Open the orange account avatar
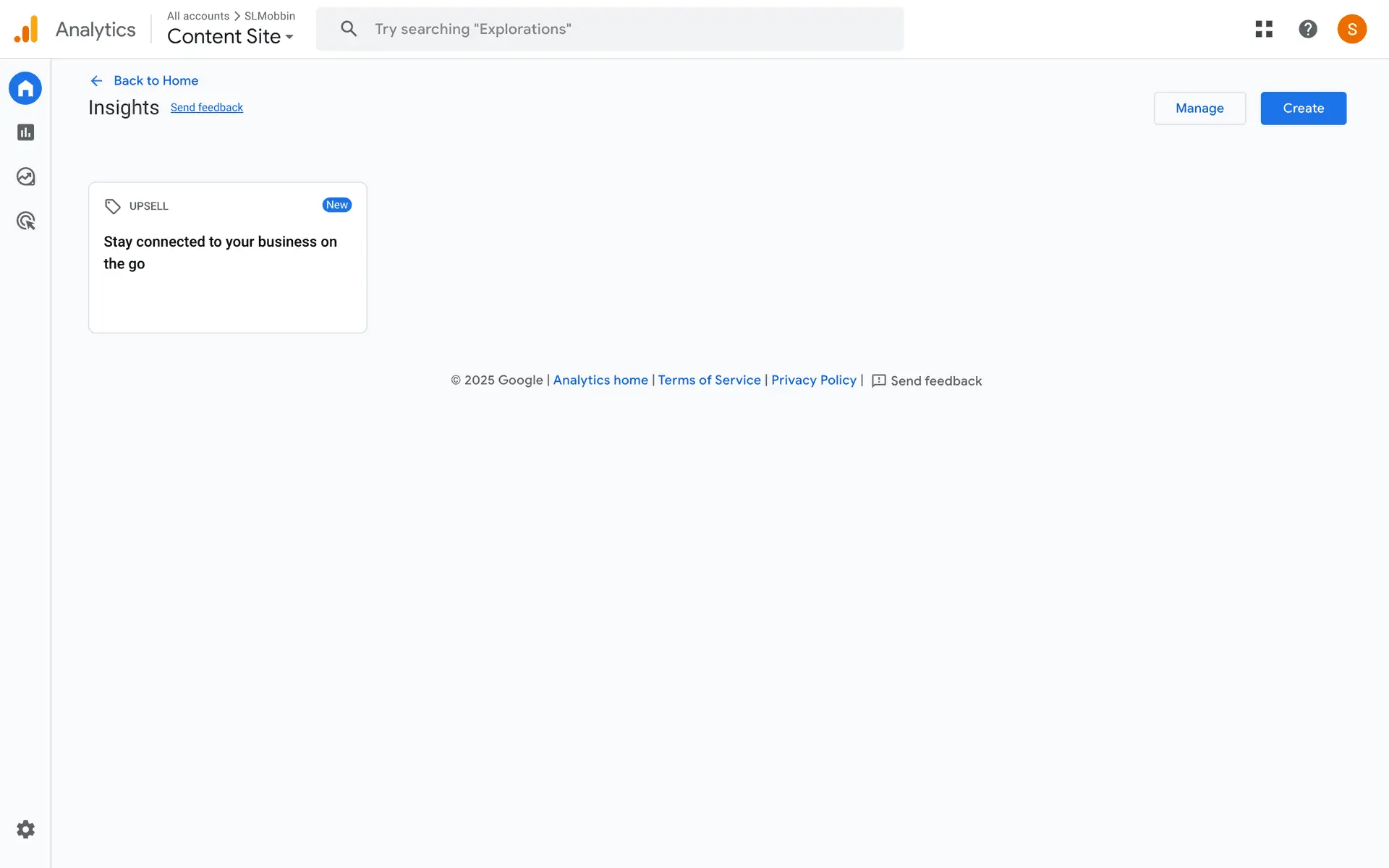The width and height of the screenshot is (1389, 868). pyautogui.click(x=1351, y=29)
